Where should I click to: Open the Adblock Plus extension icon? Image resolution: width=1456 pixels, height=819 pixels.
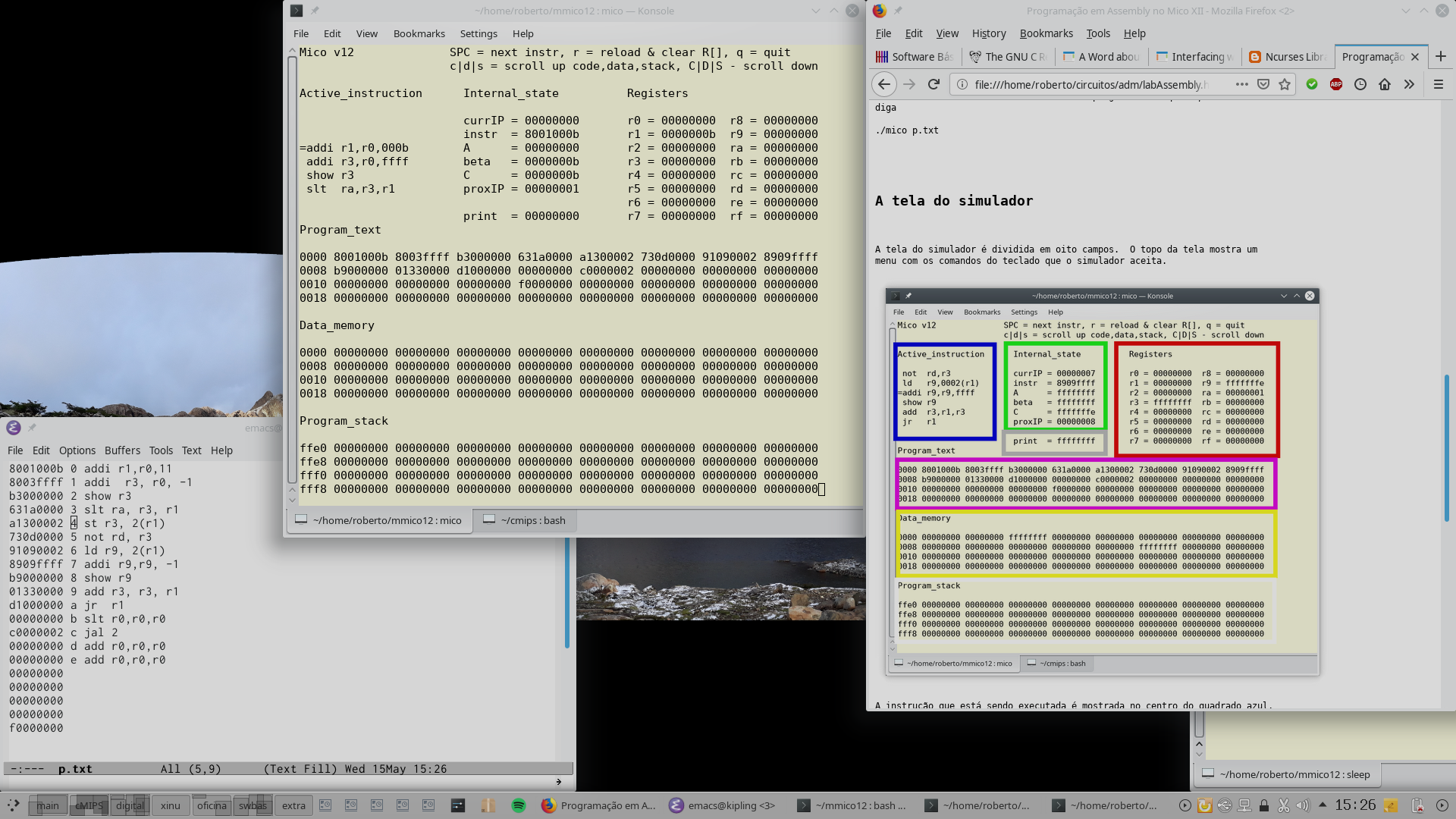(1336, 84)
